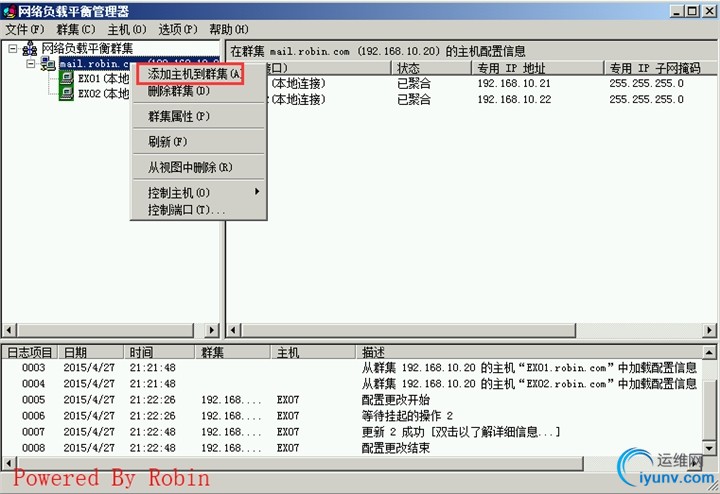Choose 群集属性 from context menu
The width and height of the screenshot is (720, 494).
198,117
